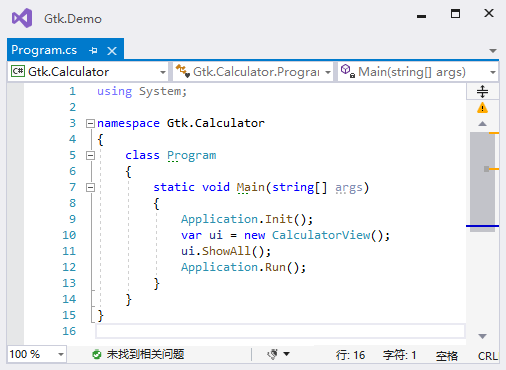Click the scrollbar up arrow
This screenshot has width=506, height=370.
click(482, 124)
